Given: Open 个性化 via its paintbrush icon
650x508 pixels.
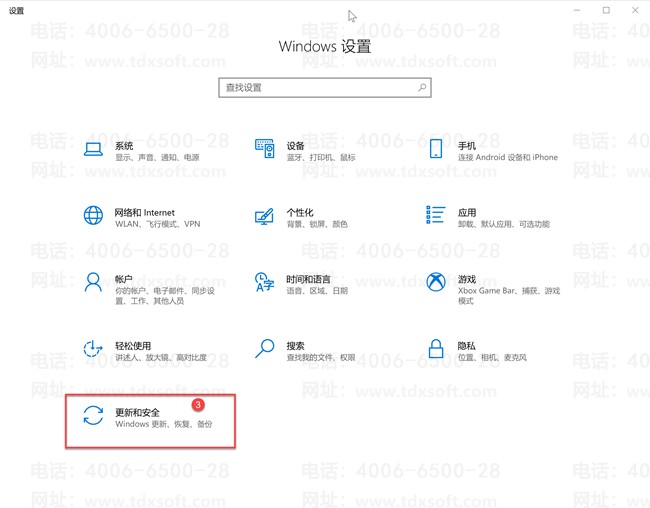Looking at the screenshot, I should pos(265,217).
